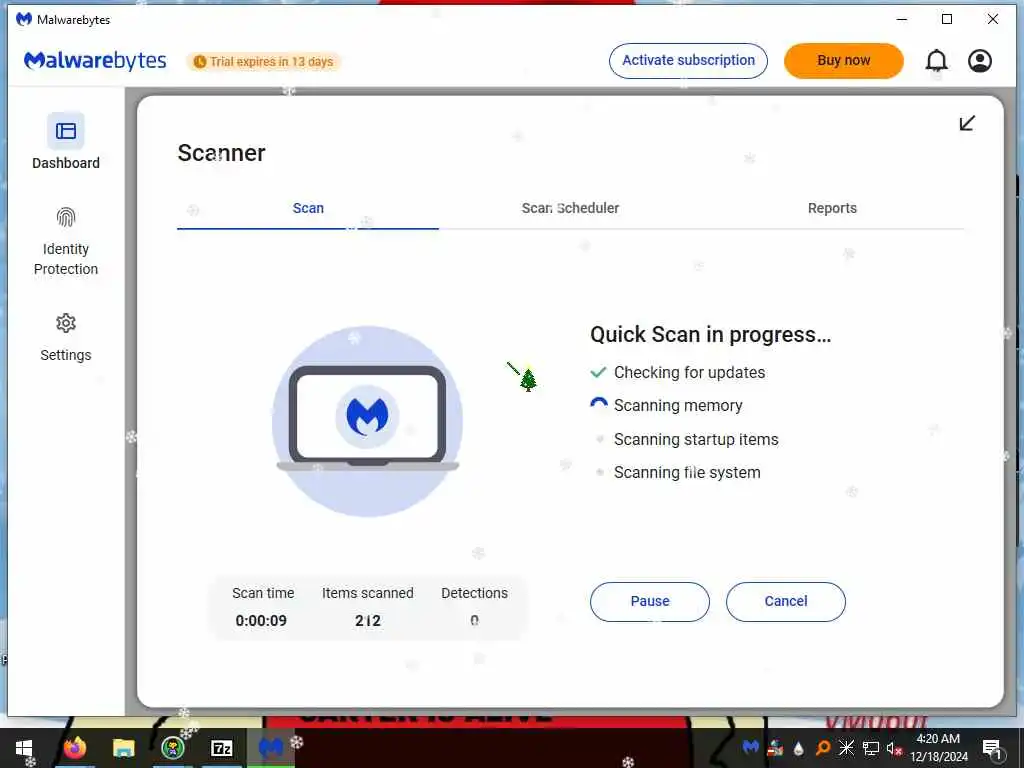The width and height of the screenshot is (1024, 768).
Task: Click the orange Buy now button
Action: [x=844, y=61]
